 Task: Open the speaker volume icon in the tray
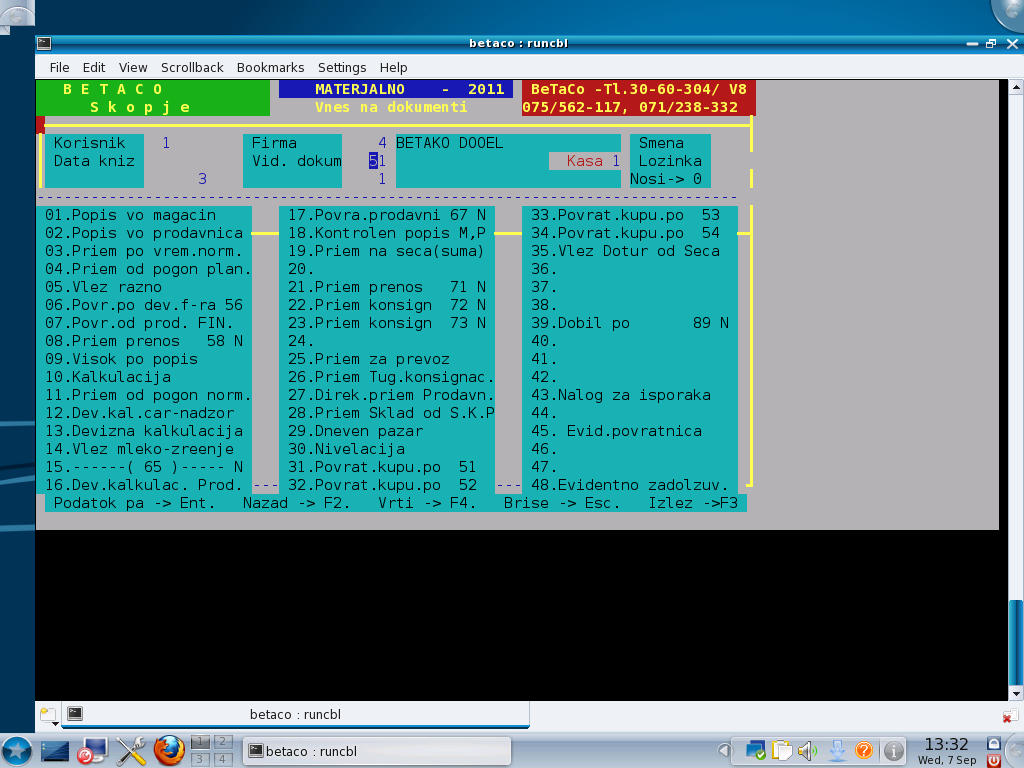[805, 750]
